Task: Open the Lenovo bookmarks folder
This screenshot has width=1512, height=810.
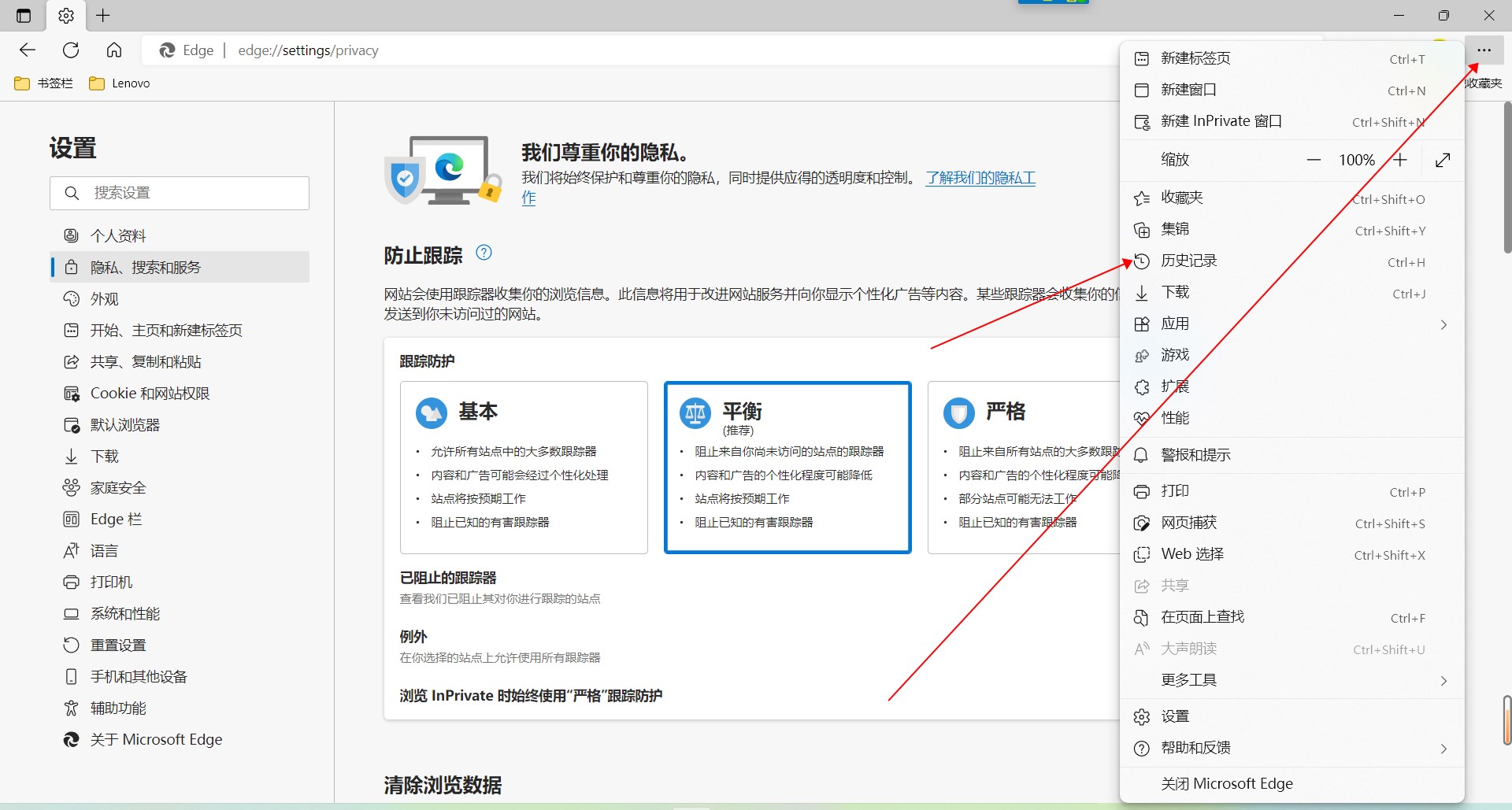Action: (x=120, y=83)
